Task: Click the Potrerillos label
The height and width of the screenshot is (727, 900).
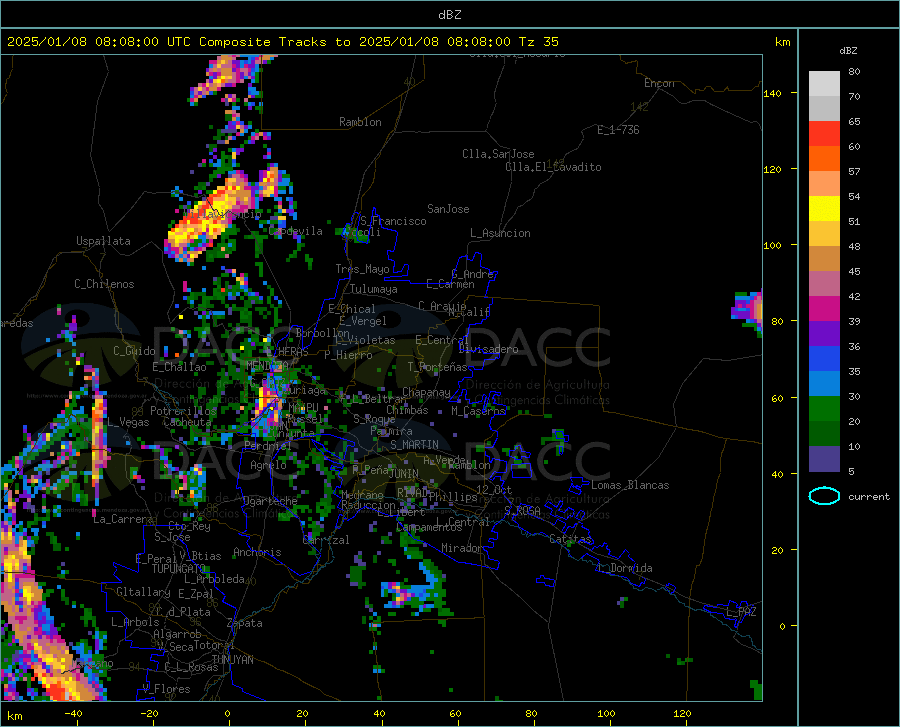Action: [183, 411]
